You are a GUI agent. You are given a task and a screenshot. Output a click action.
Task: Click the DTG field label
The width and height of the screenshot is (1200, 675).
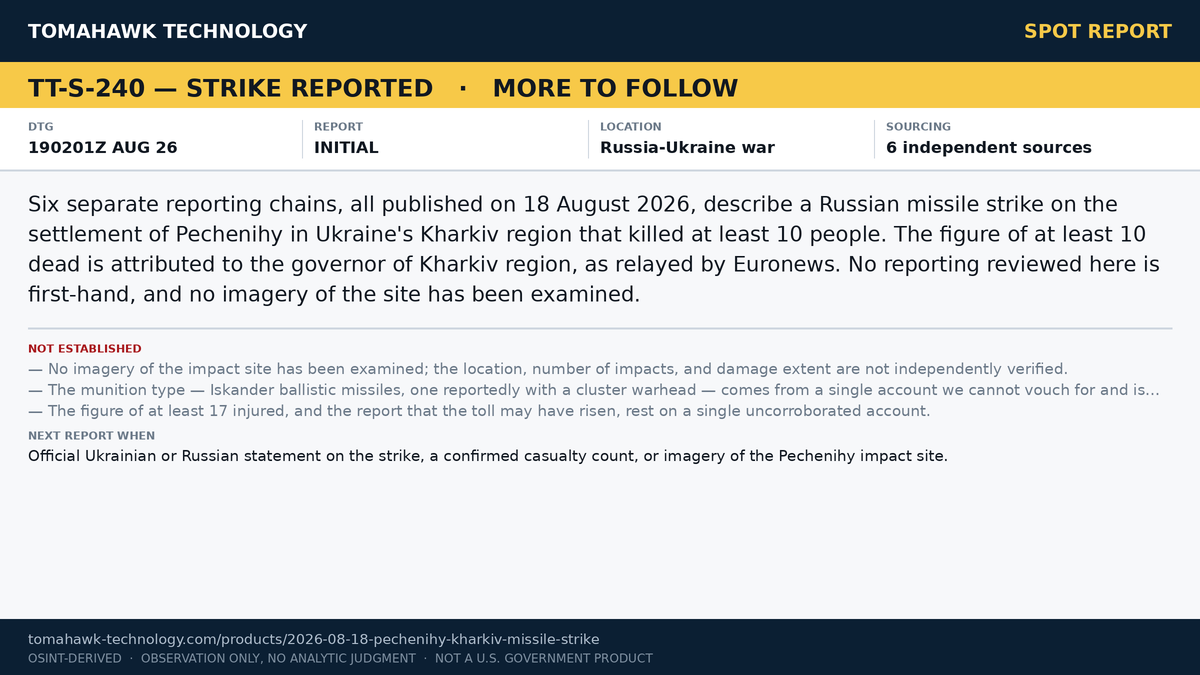[x=40, y=127]
